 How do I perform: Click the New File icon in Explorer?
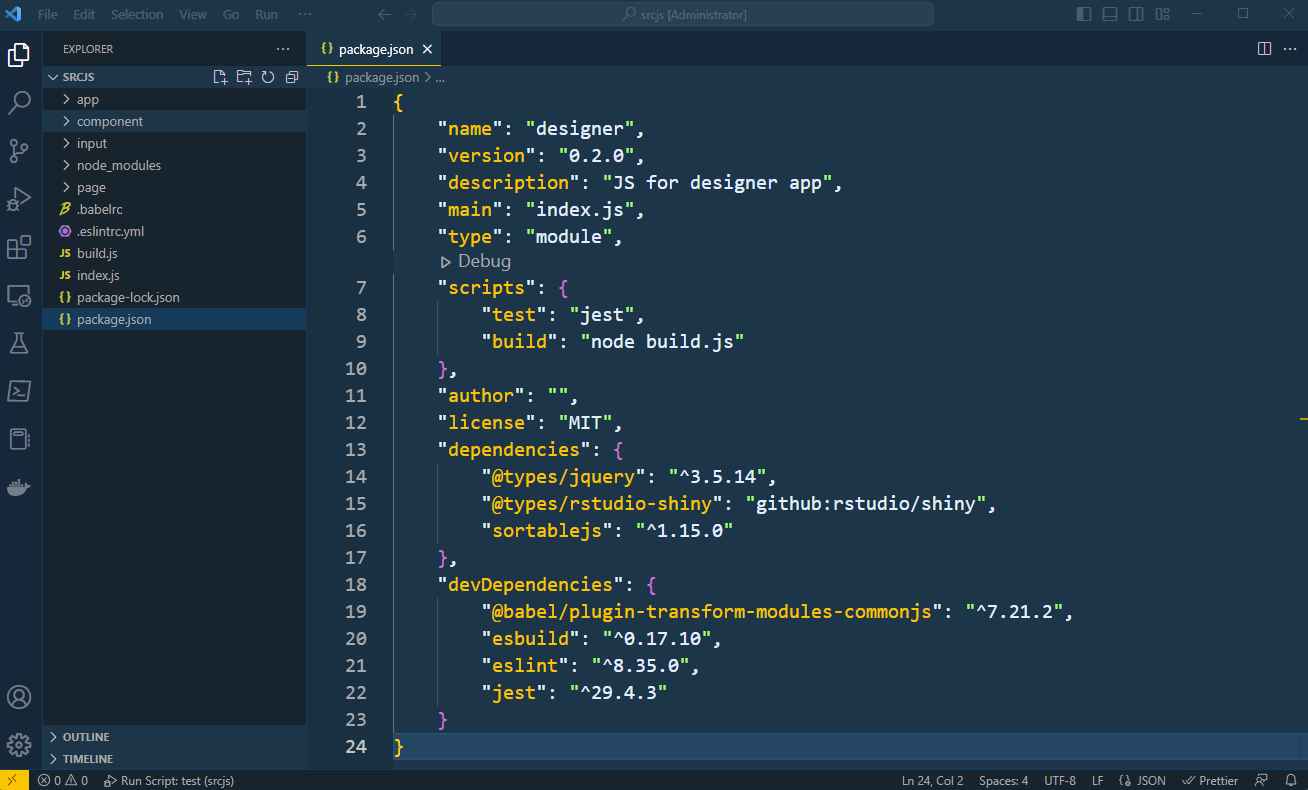(221, 77)
